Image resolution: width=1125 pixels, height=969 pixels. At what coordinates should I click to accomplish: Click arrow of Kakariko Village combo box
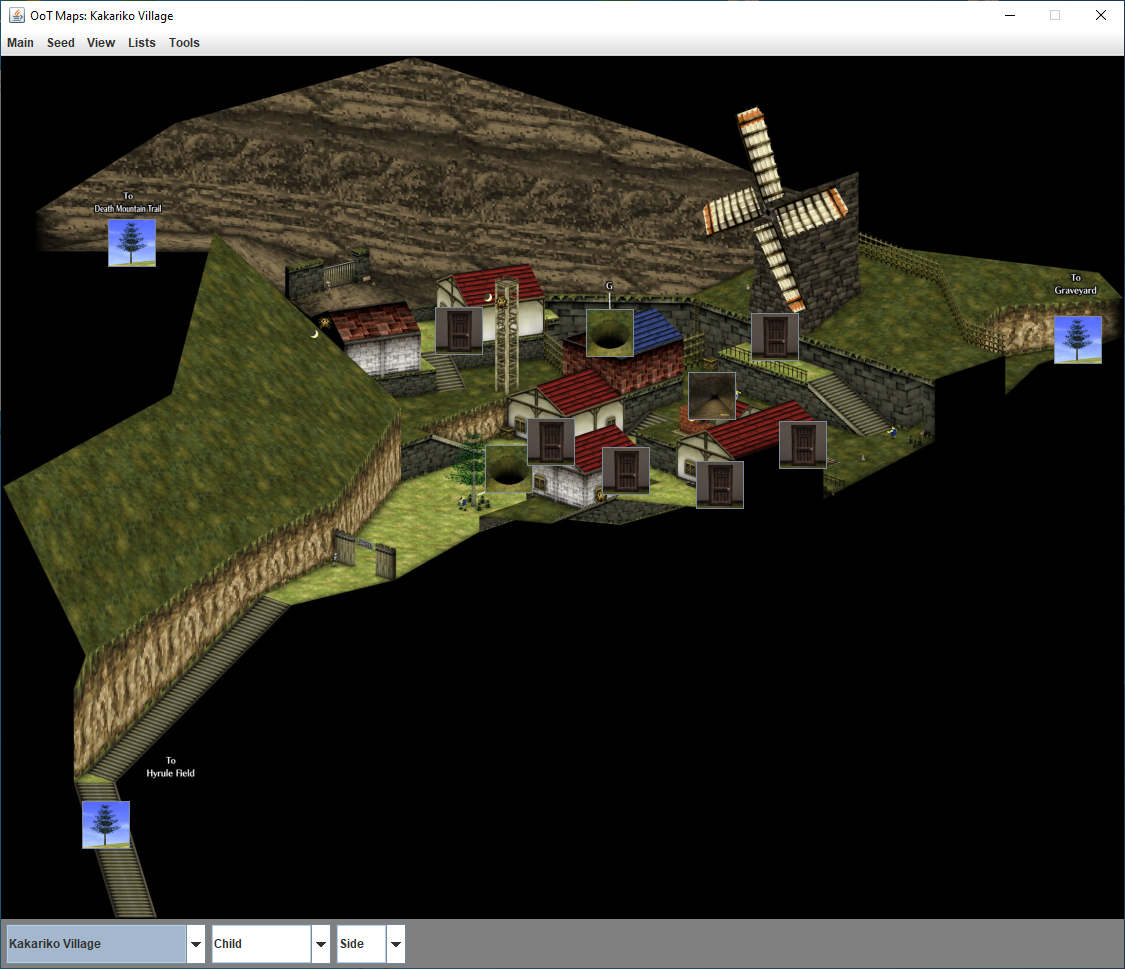196,944
